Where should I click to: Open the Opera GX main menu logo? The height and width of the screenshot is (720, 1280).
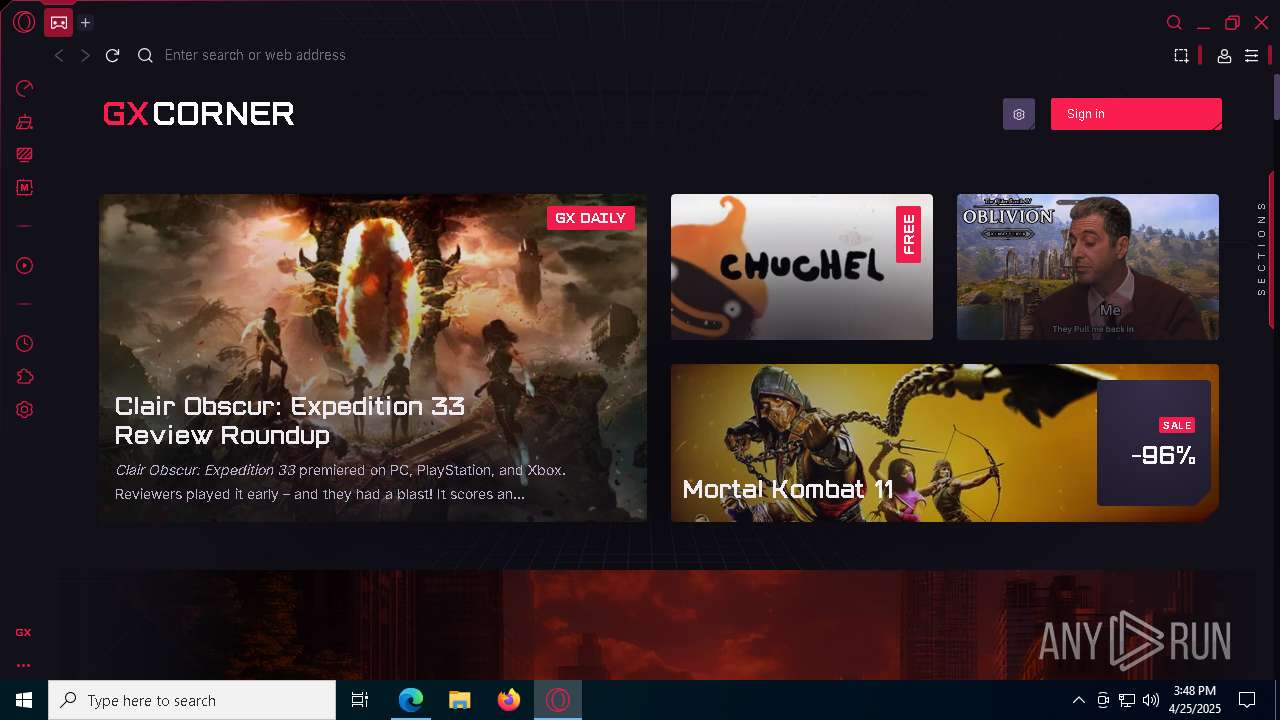24,22
